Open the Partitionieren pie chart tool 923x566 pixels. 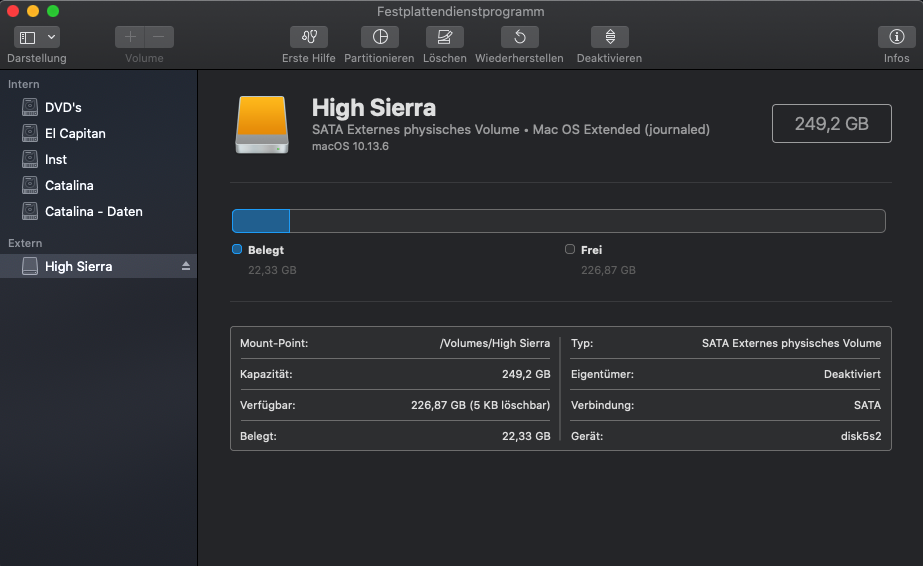coord(379,37)
